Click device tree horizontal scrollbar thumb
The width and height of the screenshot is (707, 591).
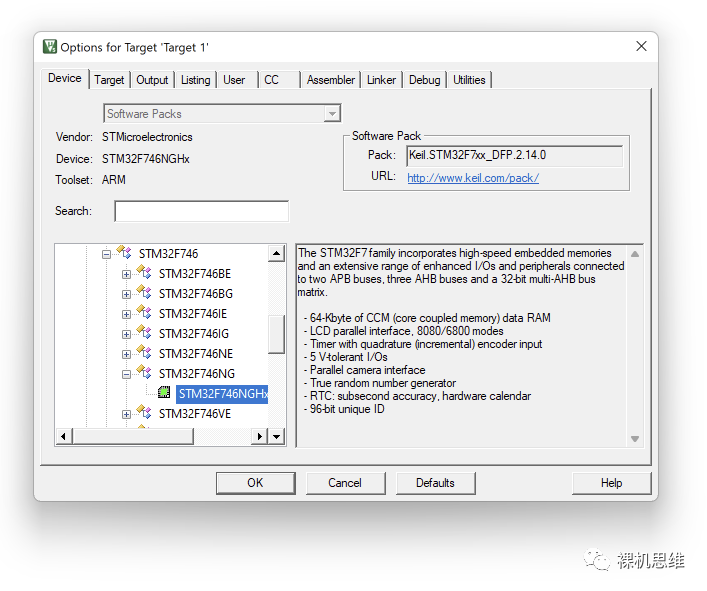point(133,436)
